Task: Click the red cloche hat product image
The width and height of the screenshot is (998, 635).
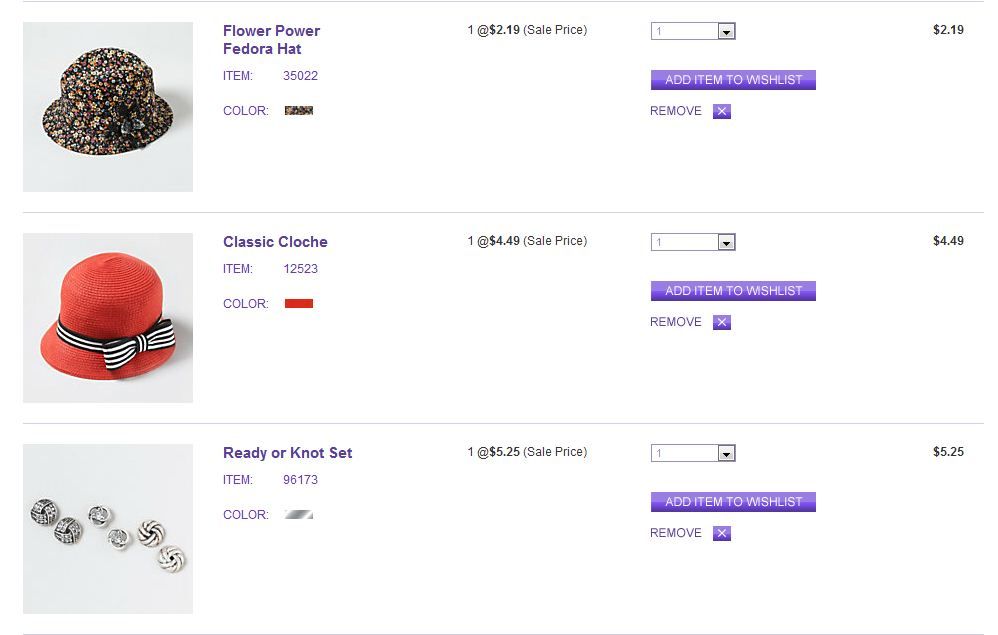Action: click(108, 318)
